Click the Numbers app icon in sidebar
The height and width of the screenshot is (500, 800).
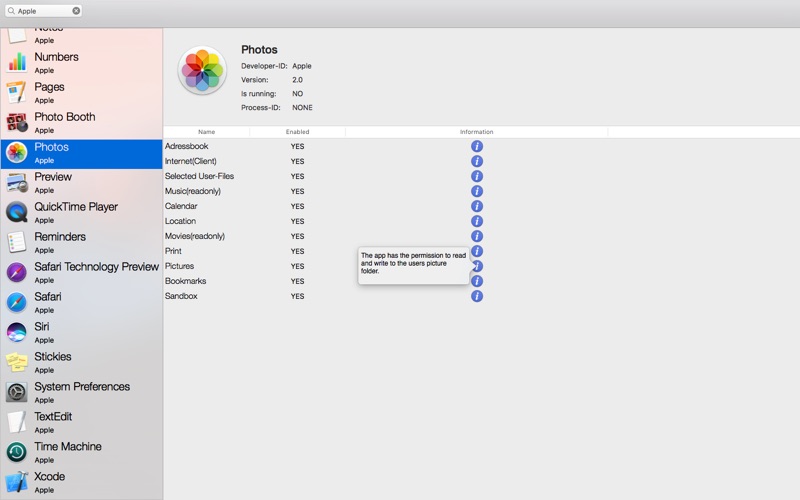pyautogui.click(x=17, y=62)
